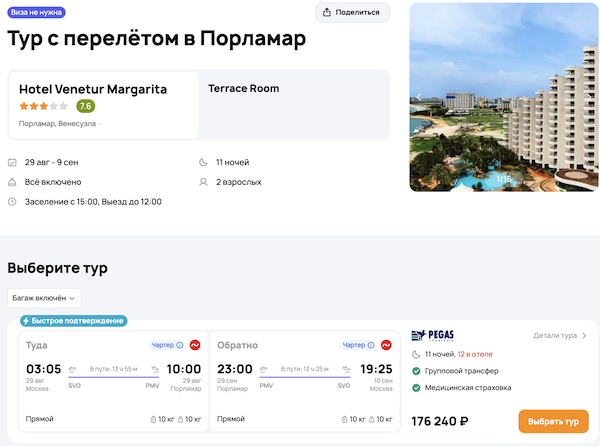
Task: Go to previous hotel photo with left arrow
Action: pos(420,97)
